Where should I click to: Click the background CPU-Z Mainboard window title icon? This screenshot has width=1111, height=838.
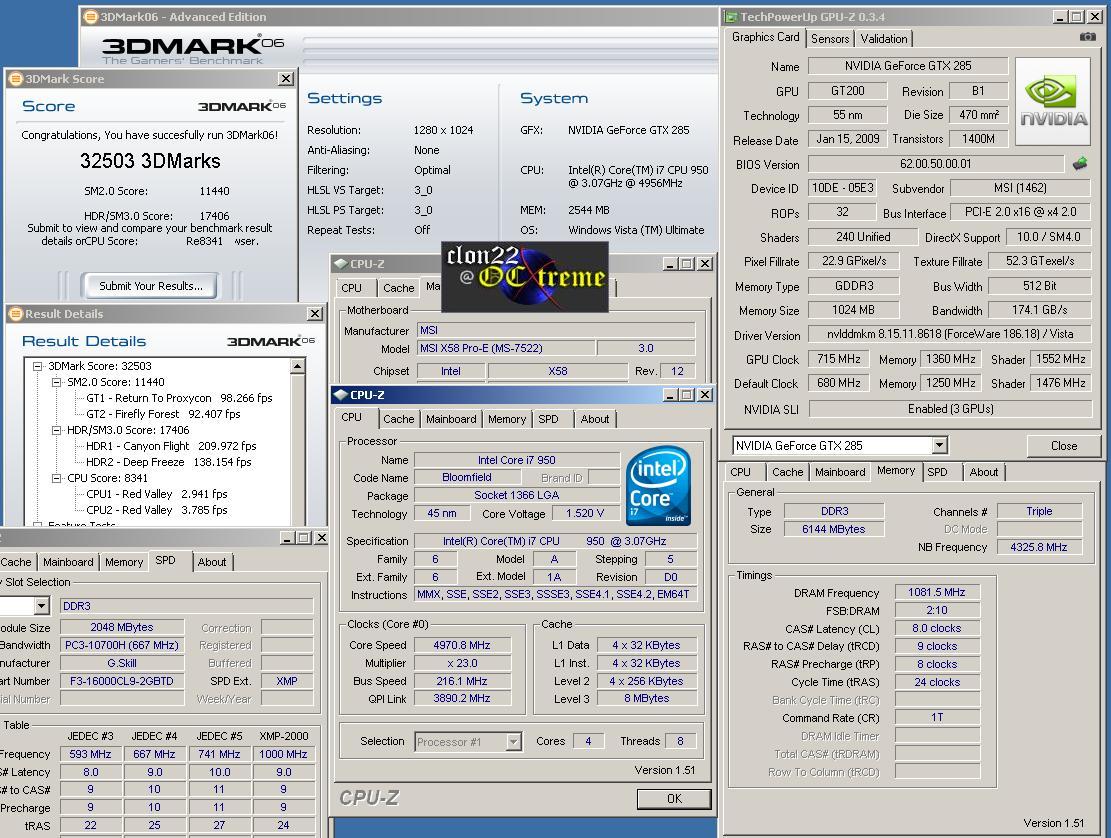coord(340,264)
